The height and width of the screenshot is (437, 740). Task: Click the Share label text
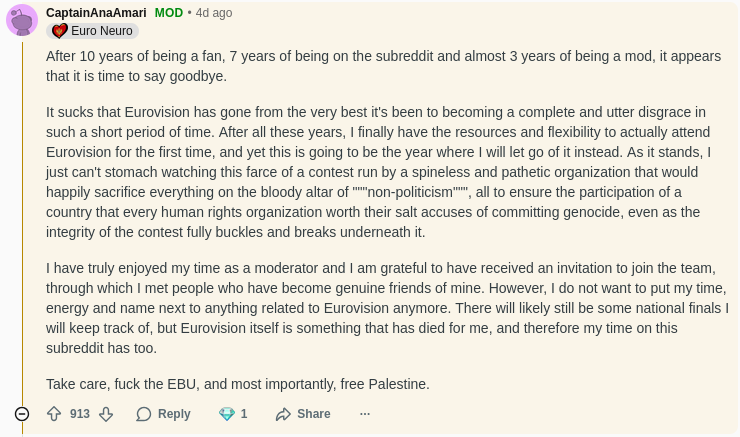point(313,414)
